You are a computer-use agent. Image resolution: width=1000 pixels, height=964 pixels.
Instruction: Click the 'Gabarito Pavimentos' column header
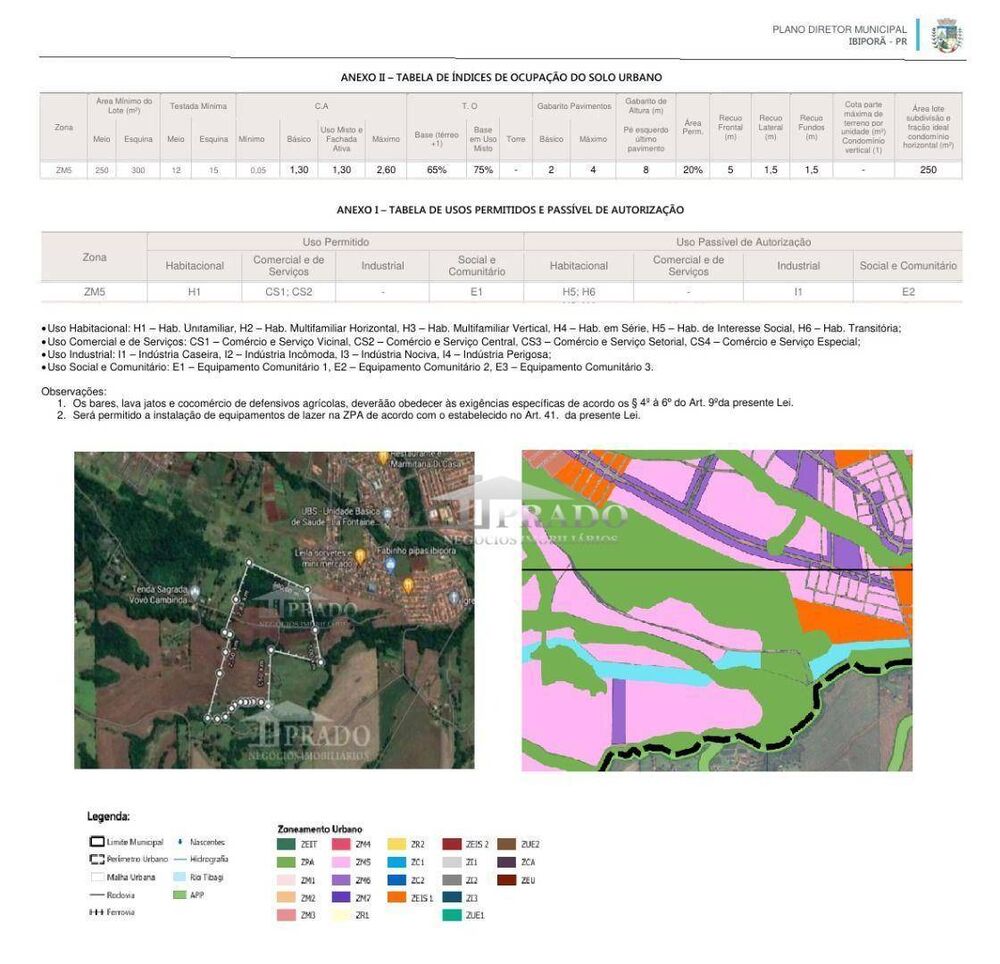point(574,106)
